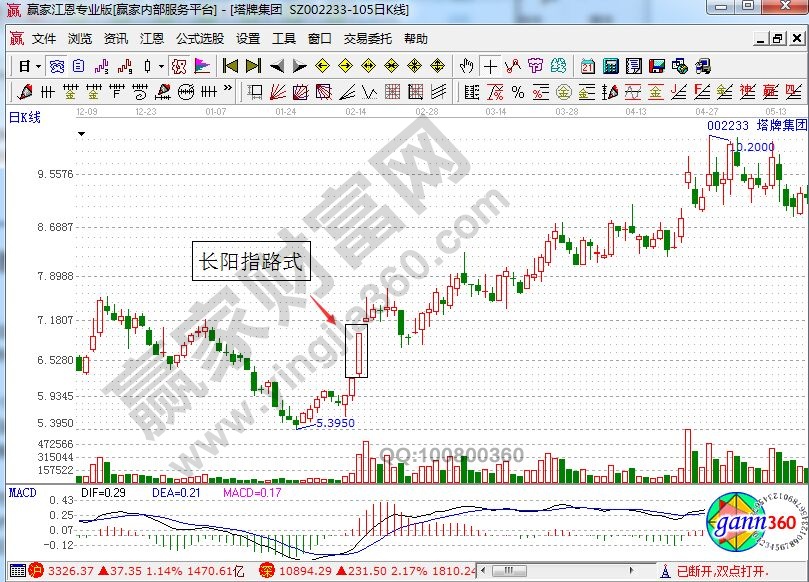Select the percent (%) line drawing tool

[x=518, y=92]
